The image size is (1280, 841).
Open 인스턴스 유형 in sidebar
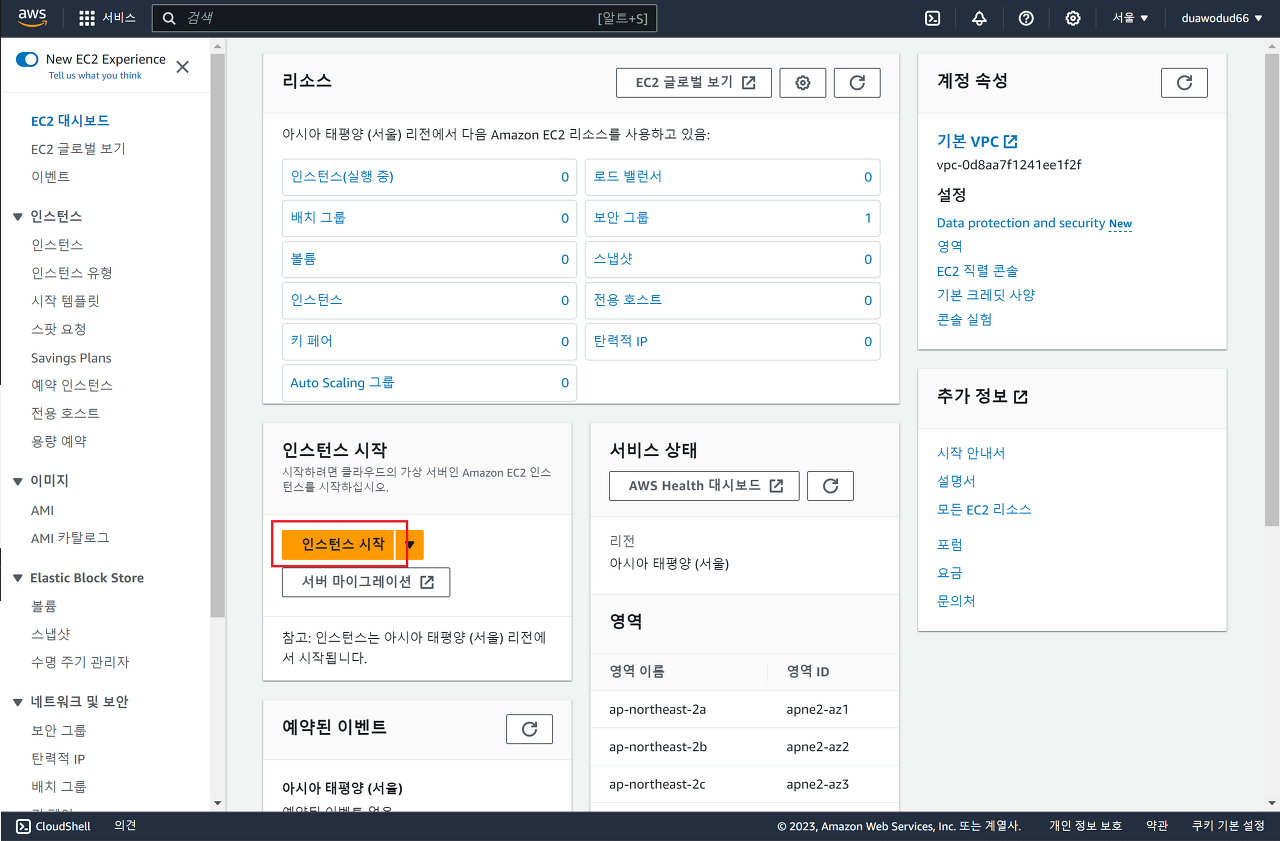72,273
